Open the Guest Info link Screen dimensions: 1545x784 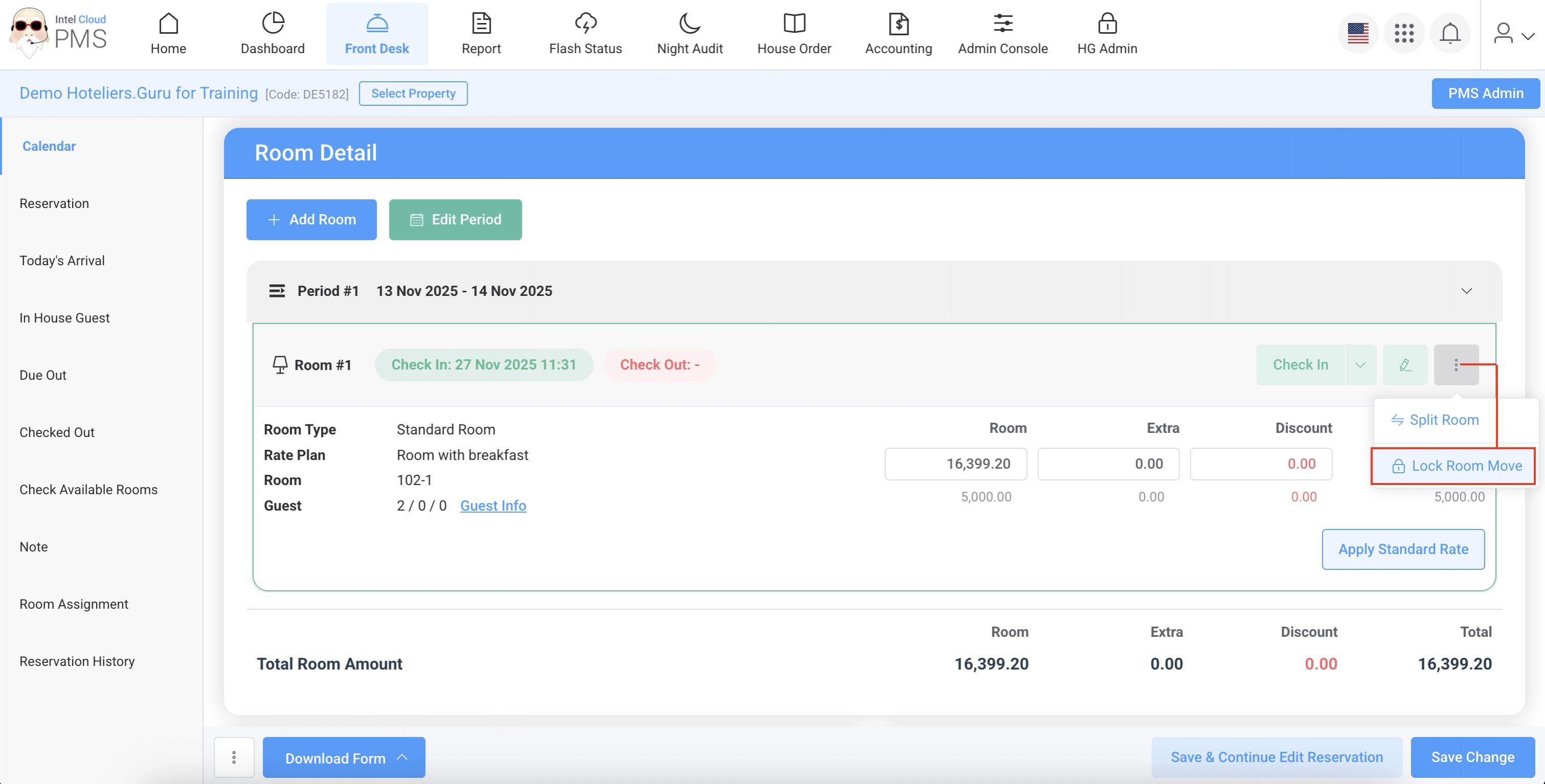click(x=492, y=505)
